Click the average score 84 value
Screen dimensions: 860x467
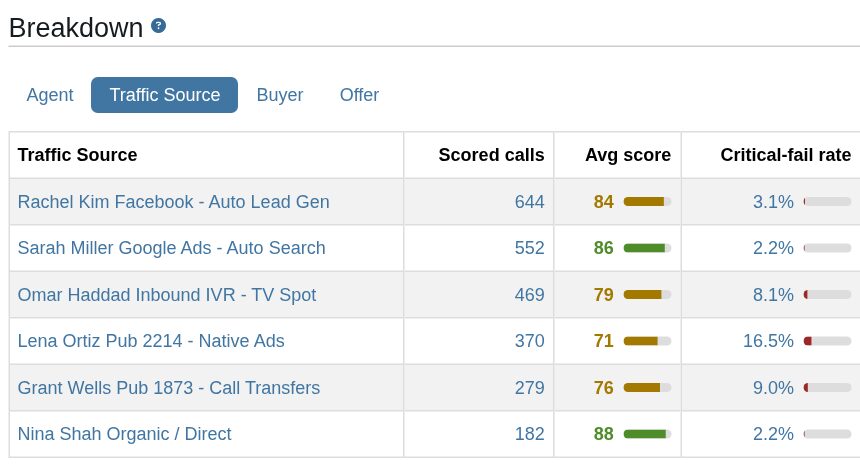point(603,202)
